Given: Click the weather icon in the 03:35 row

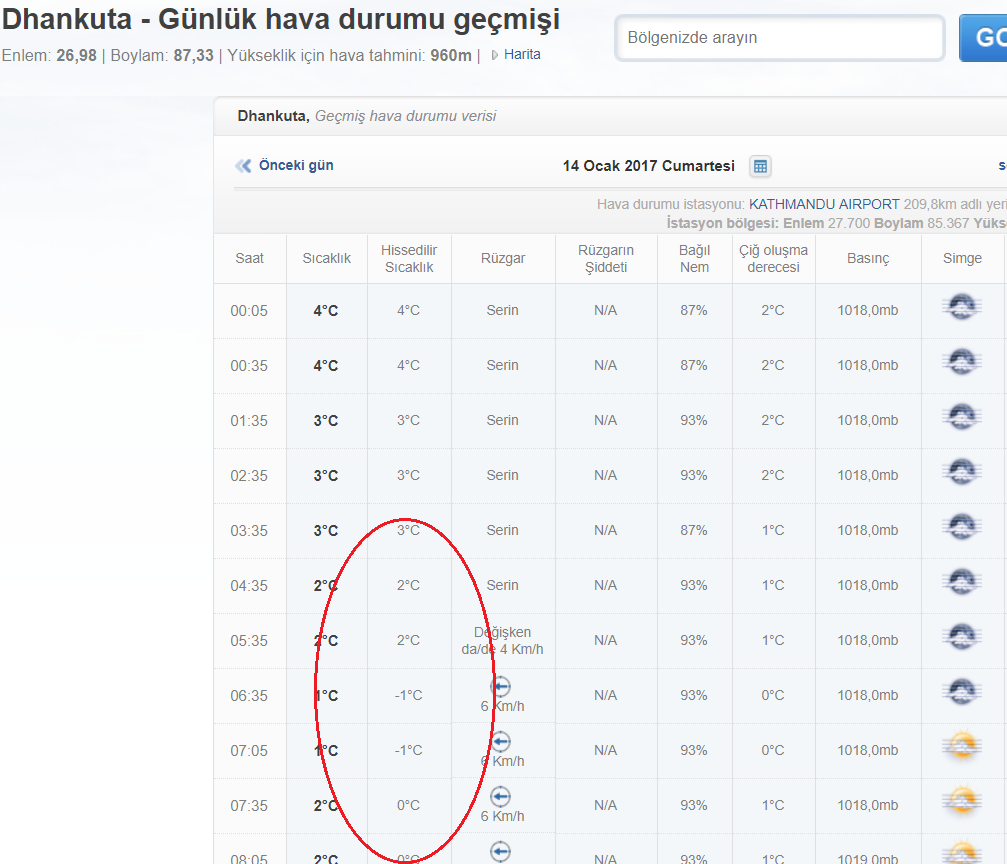Looking at the screenshot, I should click(x=962, y=527).
